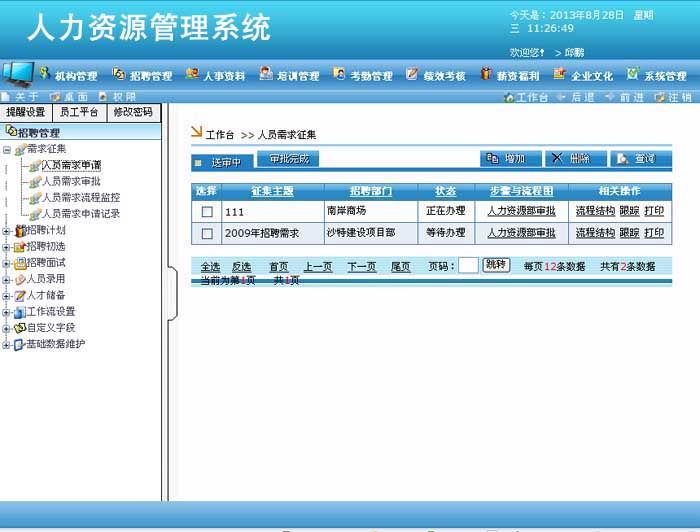
Task: Click the 增加 button
Action: [x=510, y=159]
